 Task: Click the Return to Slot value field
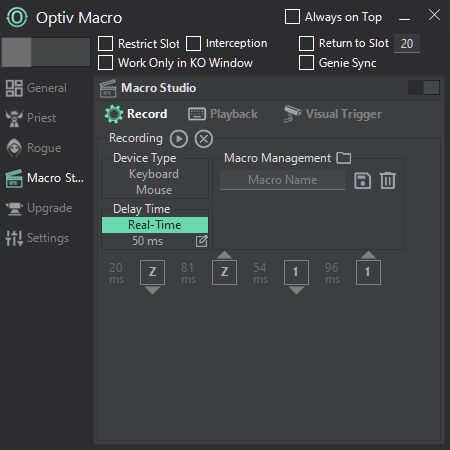[x=407, y=44]
